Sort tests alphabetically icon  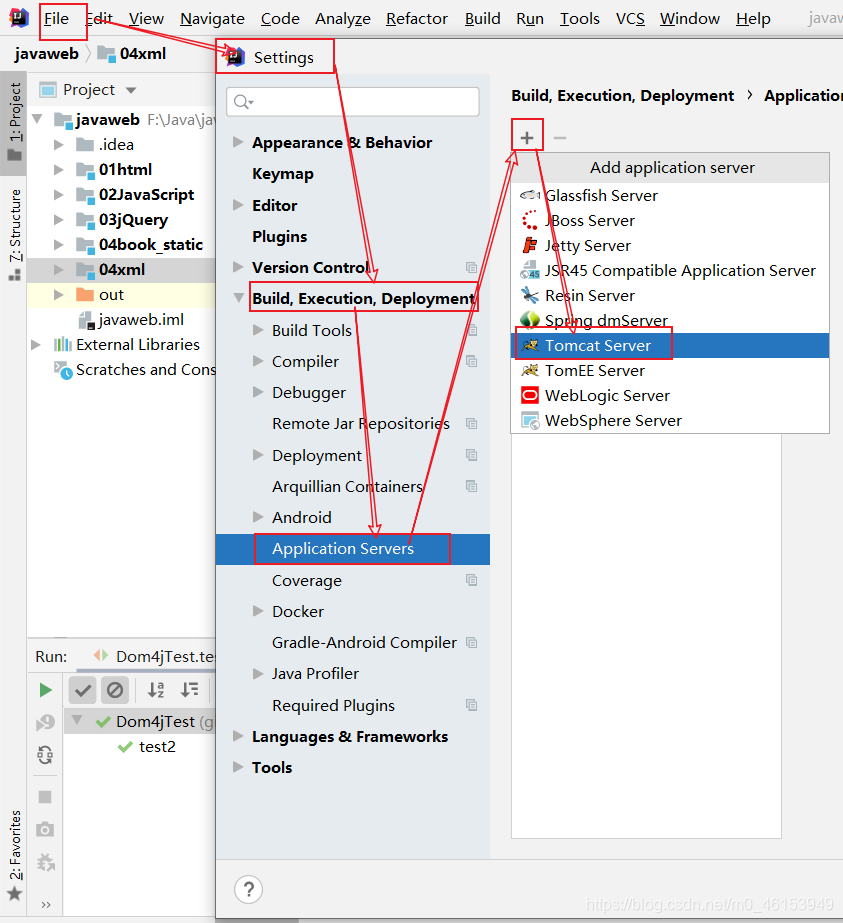pos(156,690)
